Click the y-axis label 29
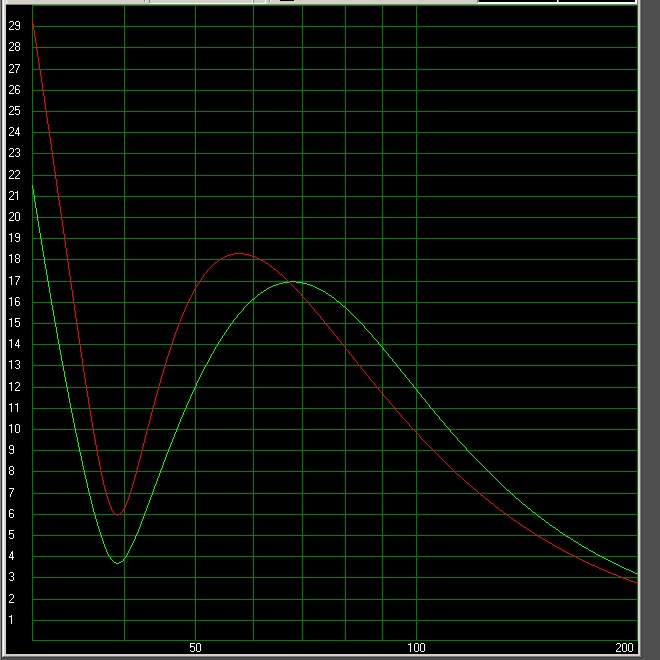The image size is (660, 660). coord(14,26)
